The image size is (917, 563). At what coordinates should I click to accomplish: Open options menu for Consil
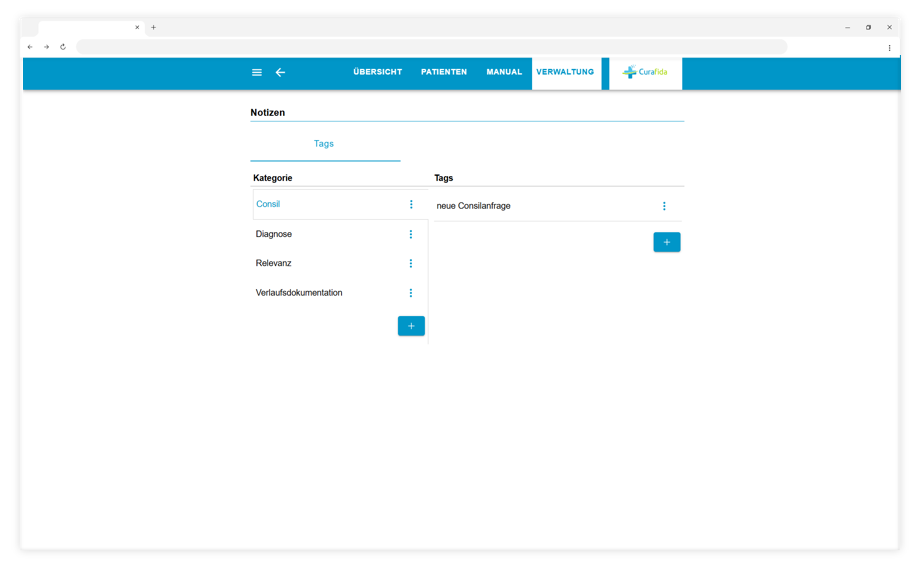coord(411,204)
